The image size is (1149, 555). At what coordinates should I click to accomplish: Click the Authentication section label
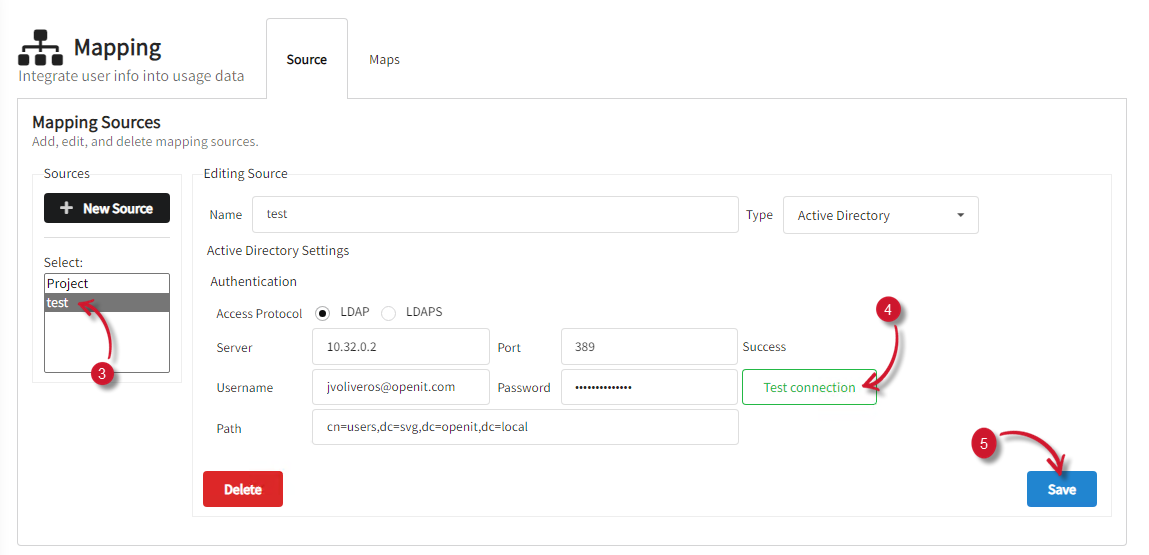click(254, 281)
